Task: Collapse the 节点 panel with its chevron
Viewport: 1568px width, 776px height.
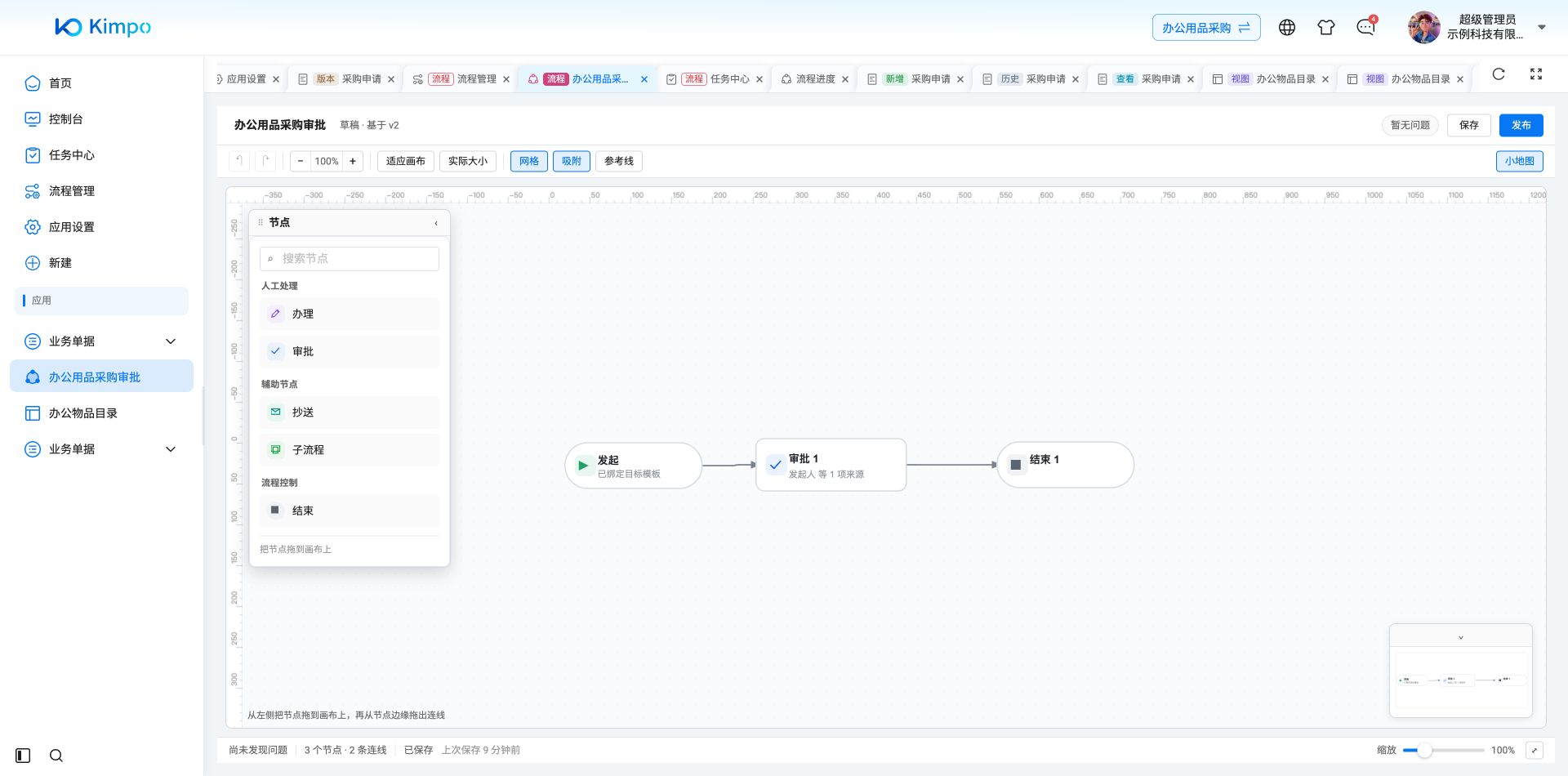Action: (x=436, y=223)
